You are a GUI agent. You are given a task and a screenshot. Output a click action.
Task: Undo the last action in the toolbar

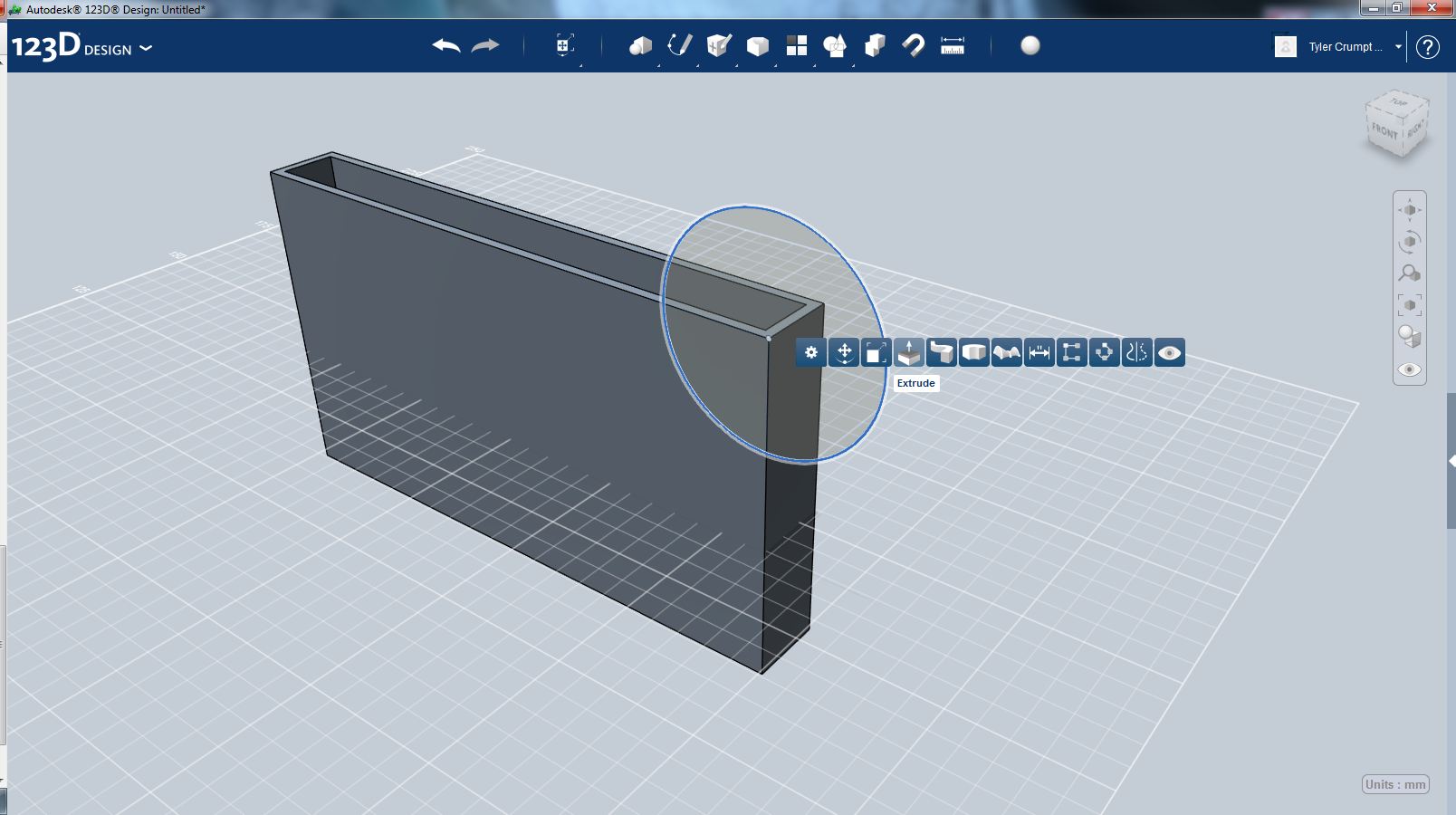tap(446, 45)
